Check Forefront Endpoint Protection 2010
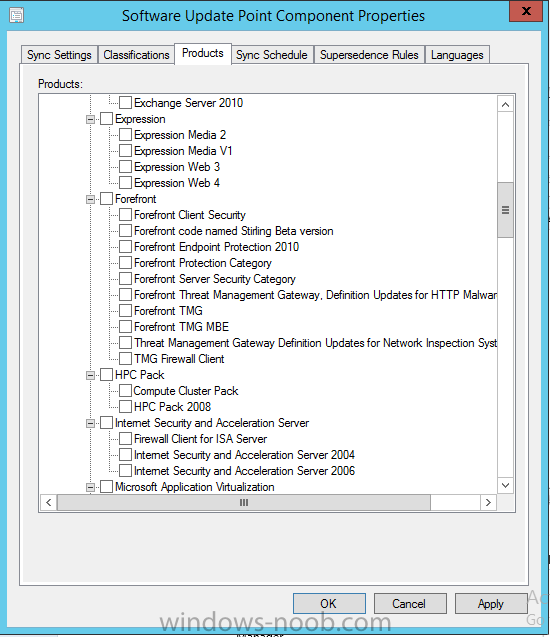 click(126, 247)
